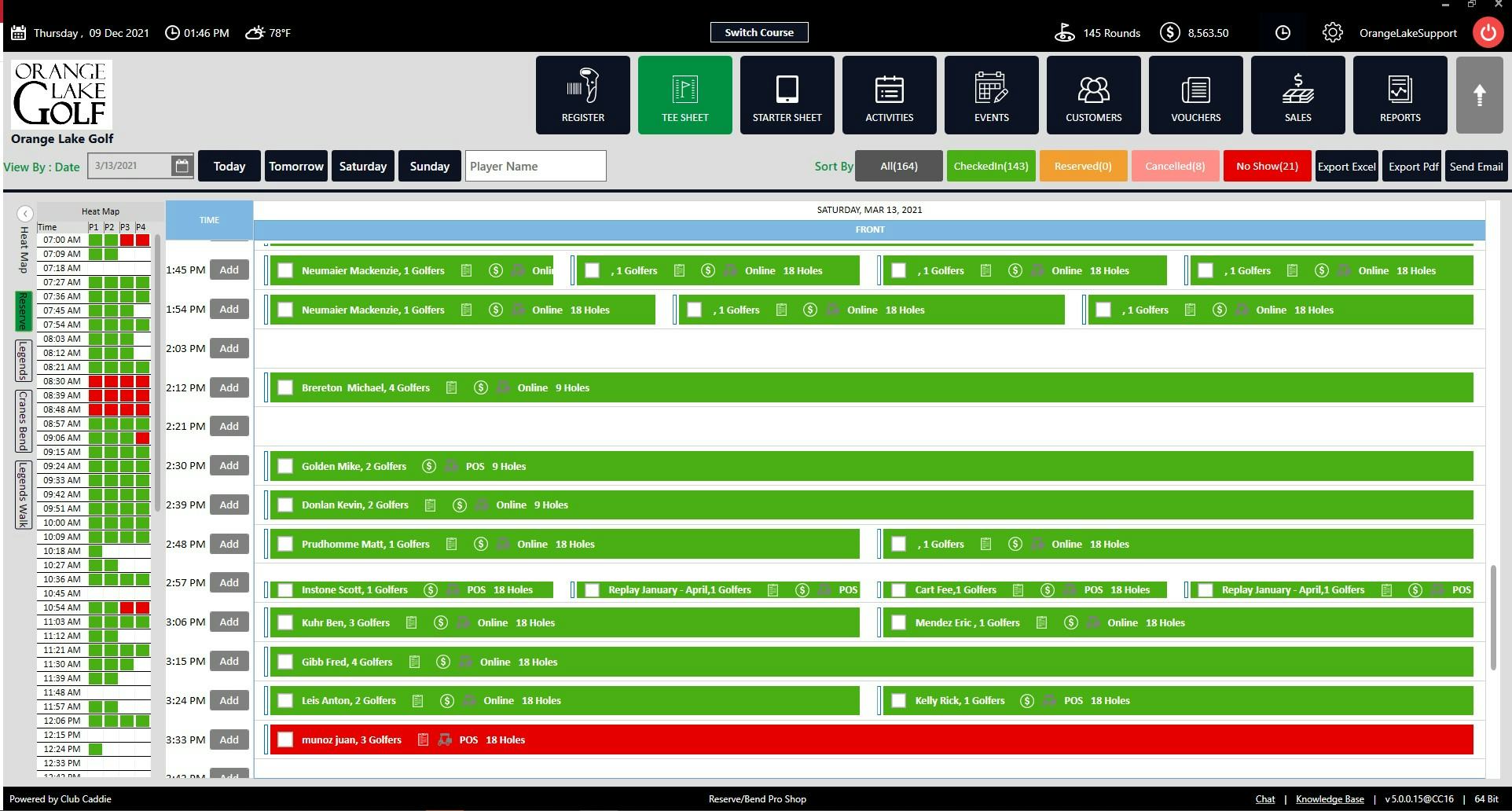Open the Vouchers module
Viewport: 1512px width, 811px height.
(1195, 94)
